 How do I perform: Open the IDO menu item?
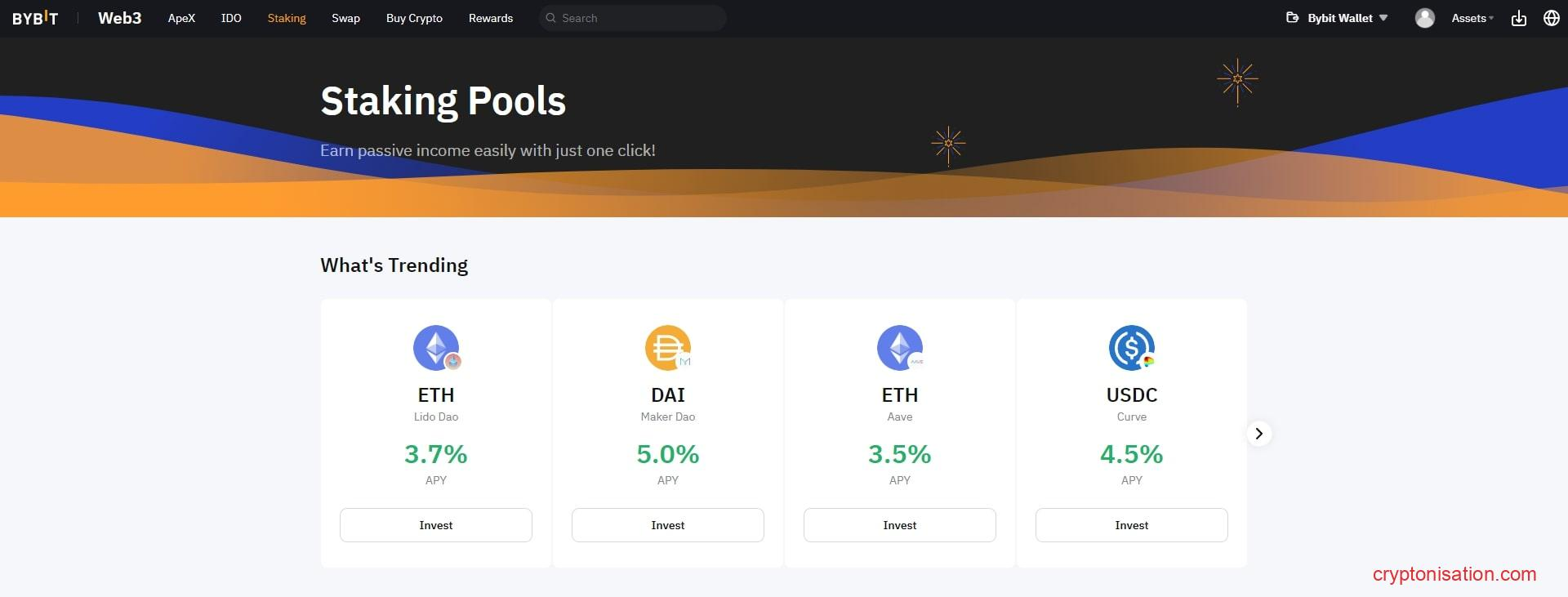tap(231, 18)
